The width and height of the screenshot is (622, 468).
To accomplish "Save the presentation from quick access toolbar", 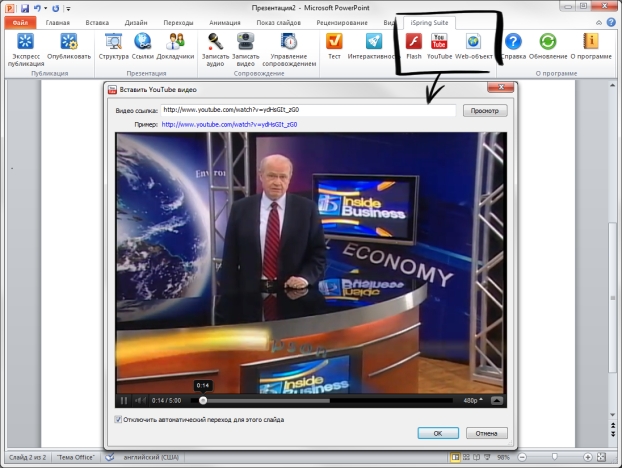I will pos(25,8).
